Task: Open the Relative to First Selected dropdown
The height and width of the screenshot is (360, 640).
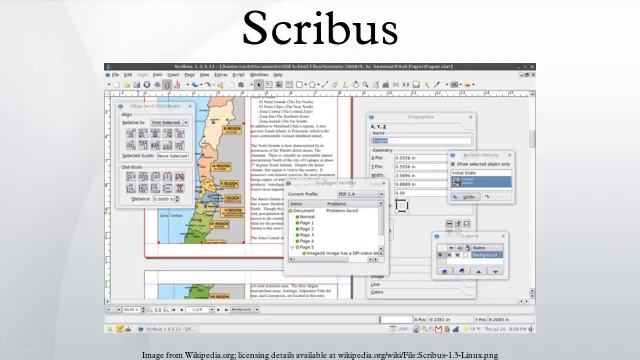Action: click(169, 122)
